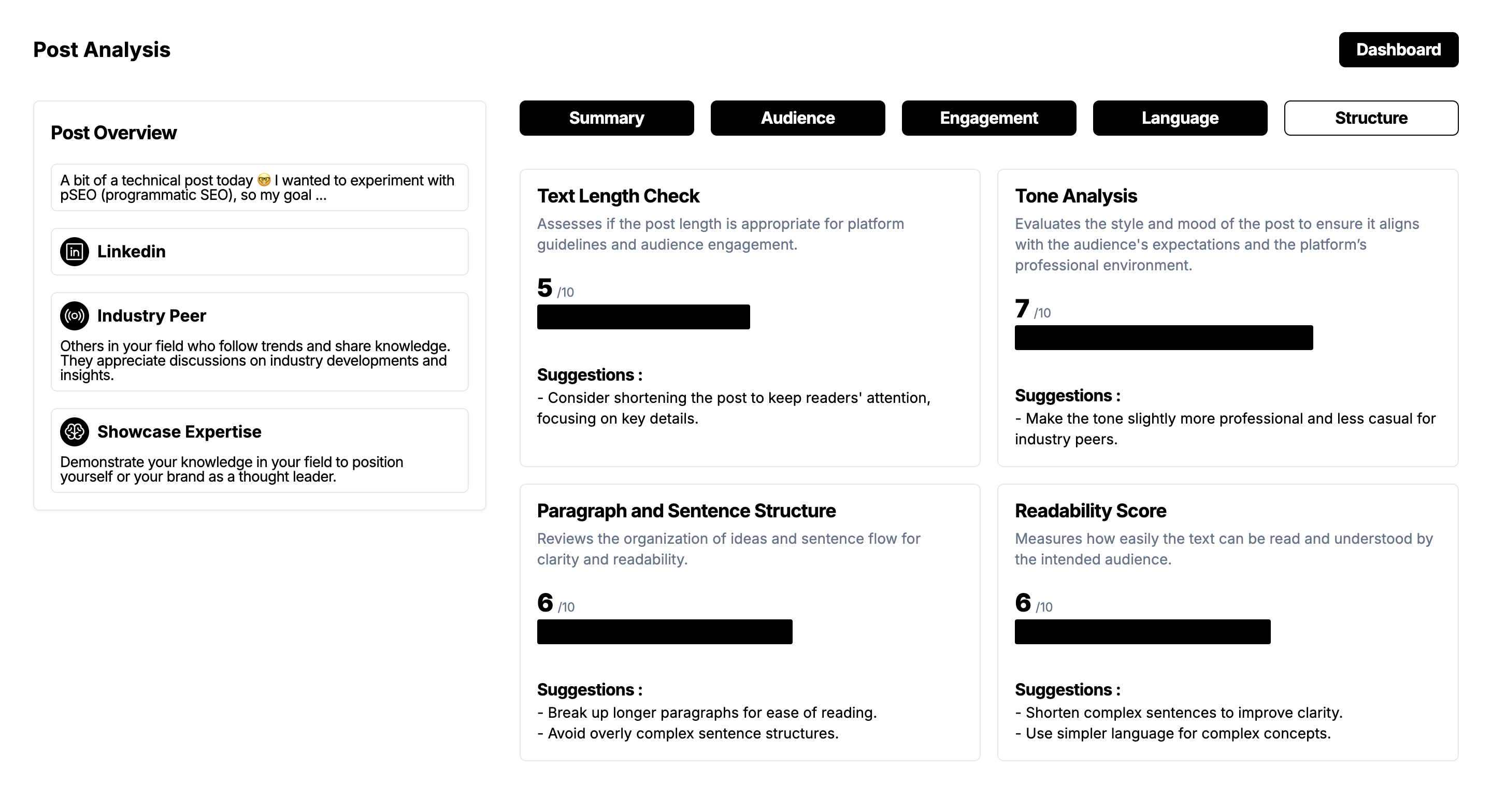The height and width of the screenshot is (812, 1492).
Task: Go to the Language tab
Action: pos(1180,118)
